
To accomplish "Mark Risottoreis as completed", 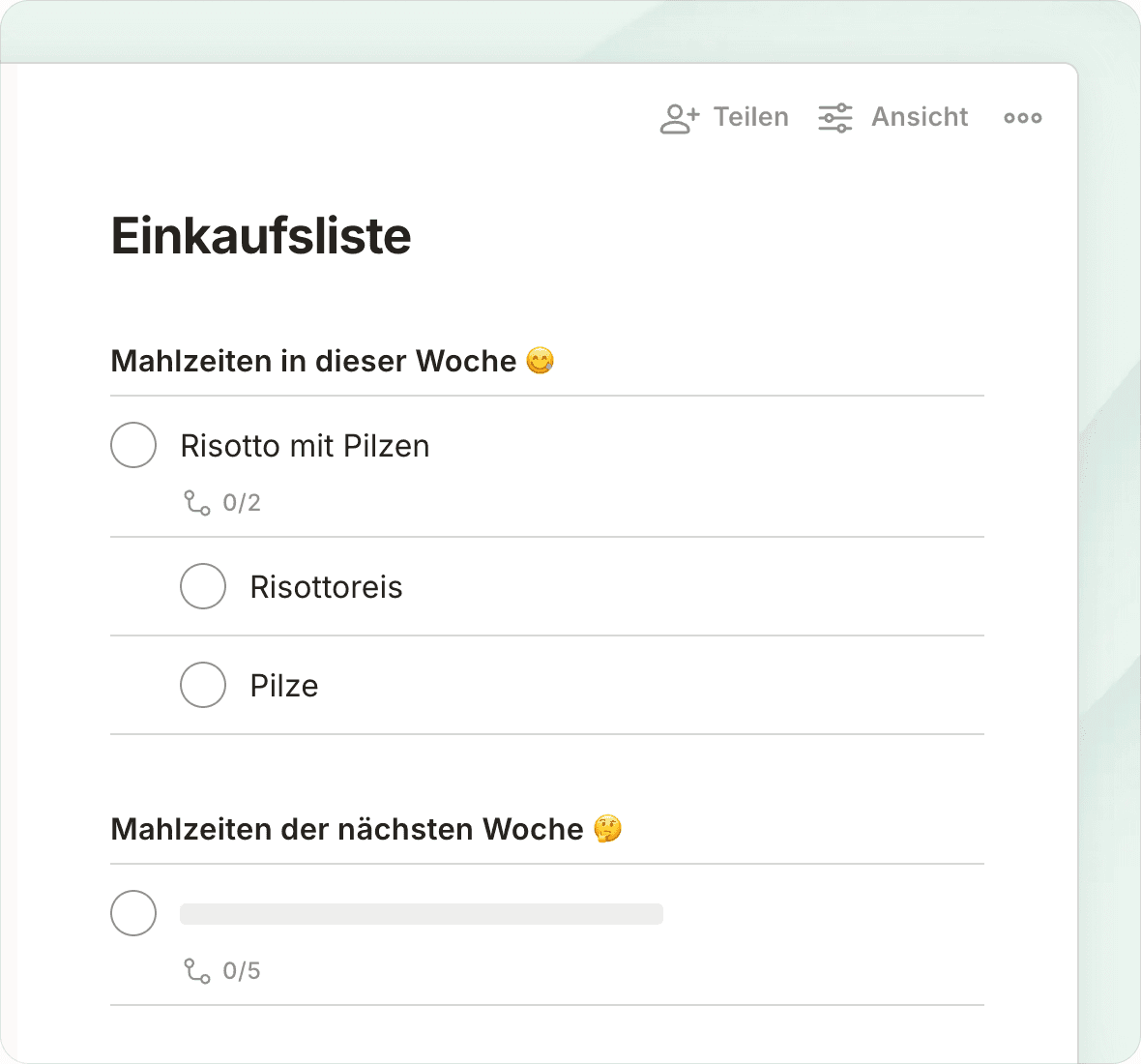I will [x=203, y=586].
